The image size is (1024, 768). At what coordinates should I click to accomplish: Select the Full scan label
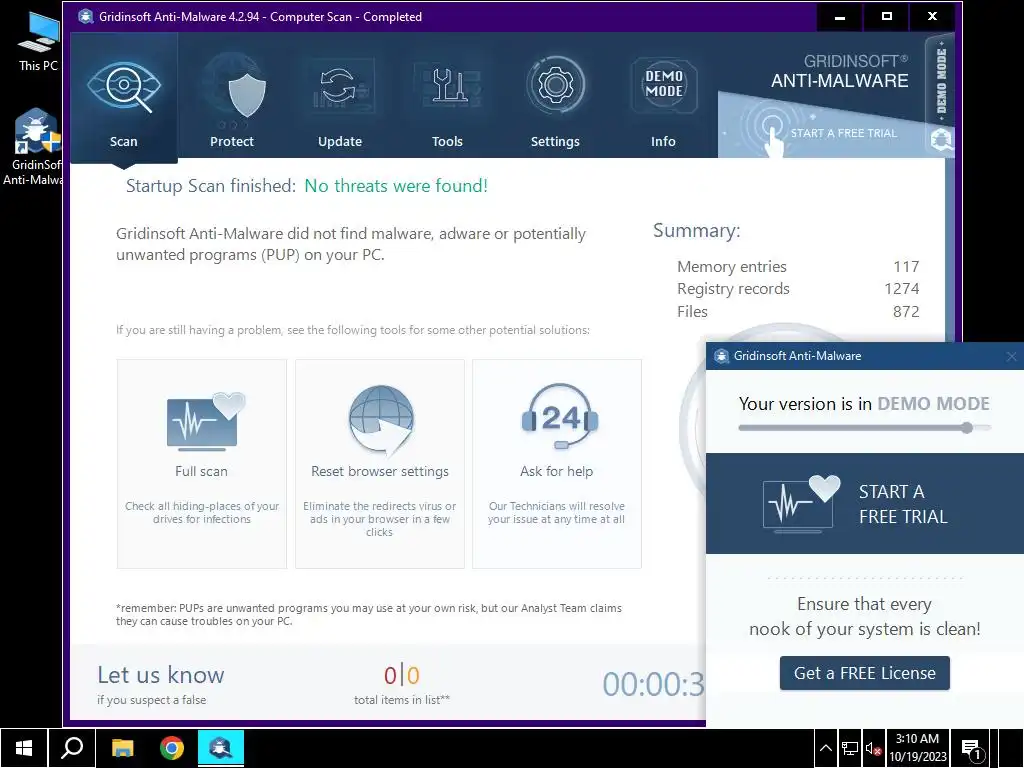tap(201, 472)
